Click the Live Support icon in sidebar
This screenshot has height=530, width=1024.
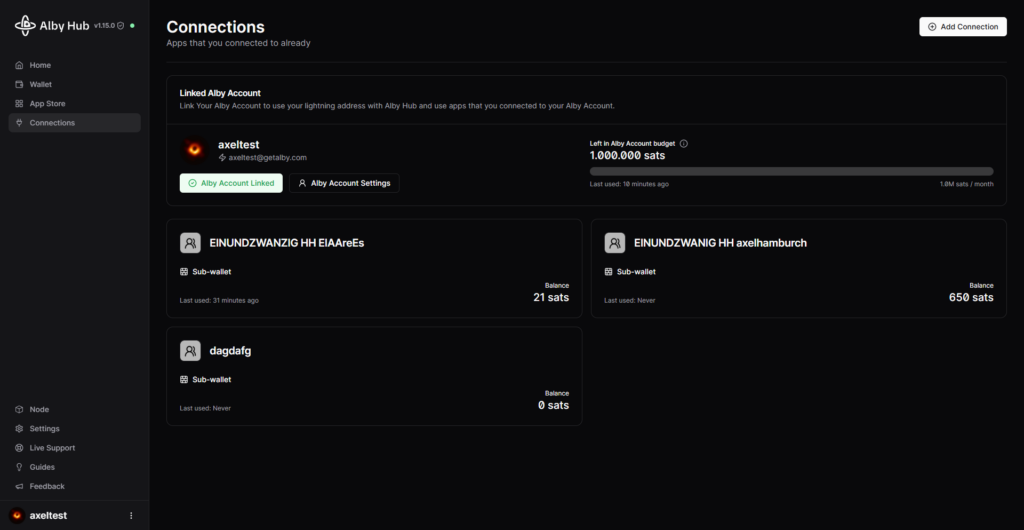pos(19,448)
